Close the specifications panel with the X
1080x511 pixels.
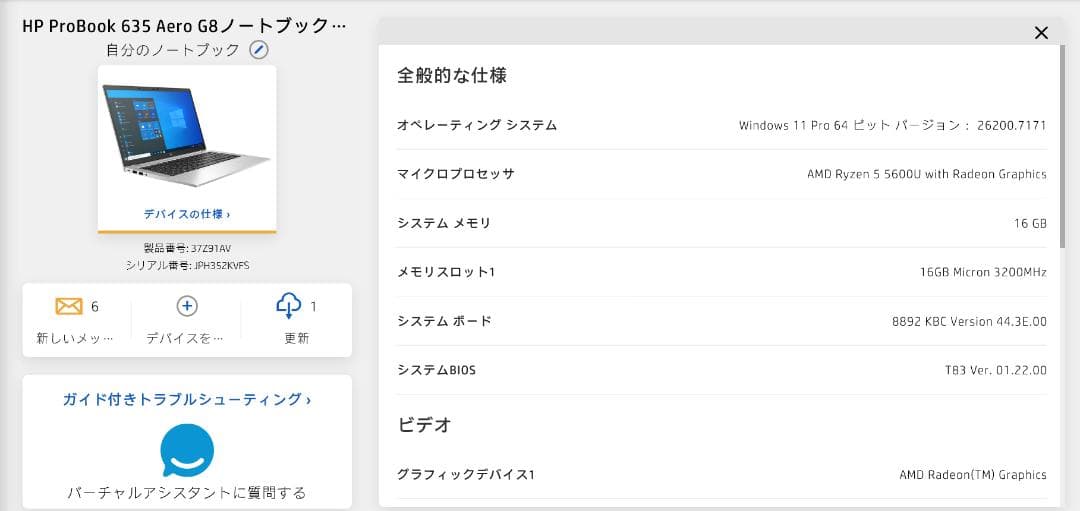(1041, 33)
